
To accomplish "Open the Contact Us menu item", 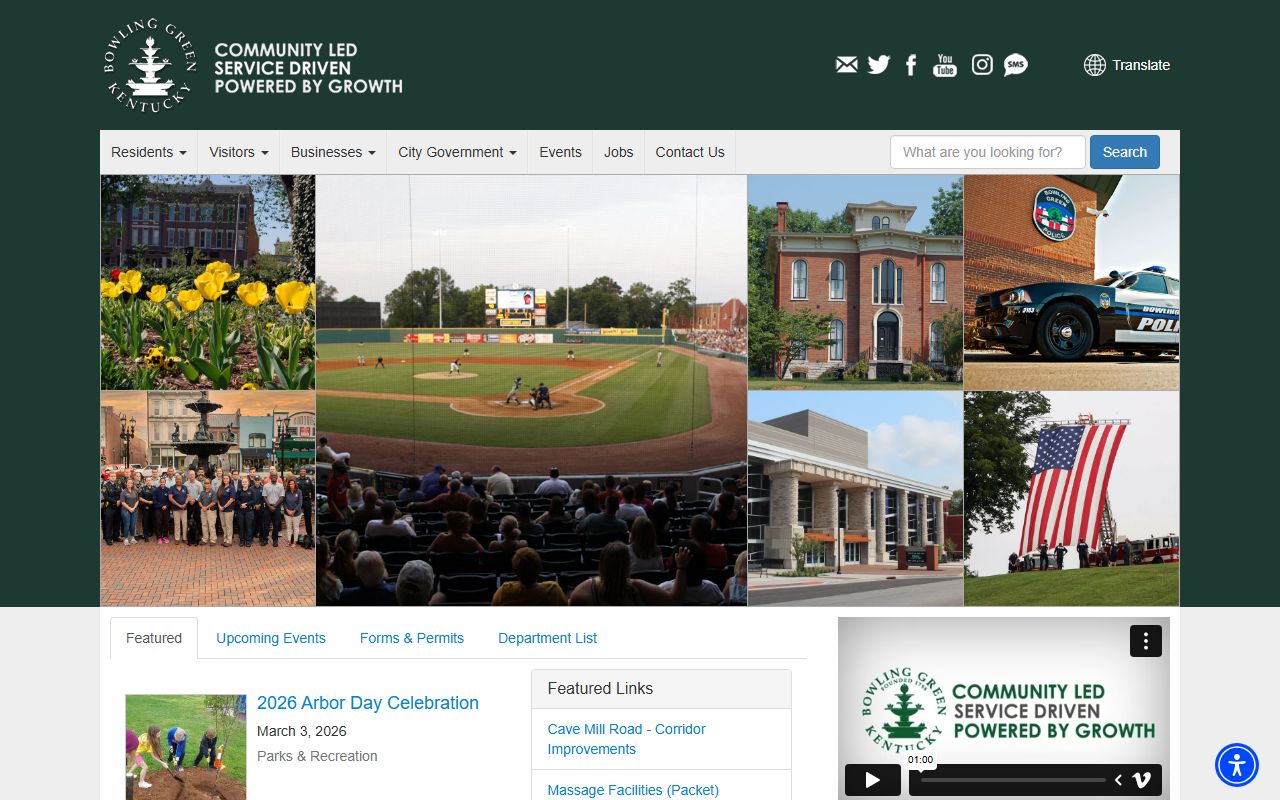I will click(x=690, y=152).
